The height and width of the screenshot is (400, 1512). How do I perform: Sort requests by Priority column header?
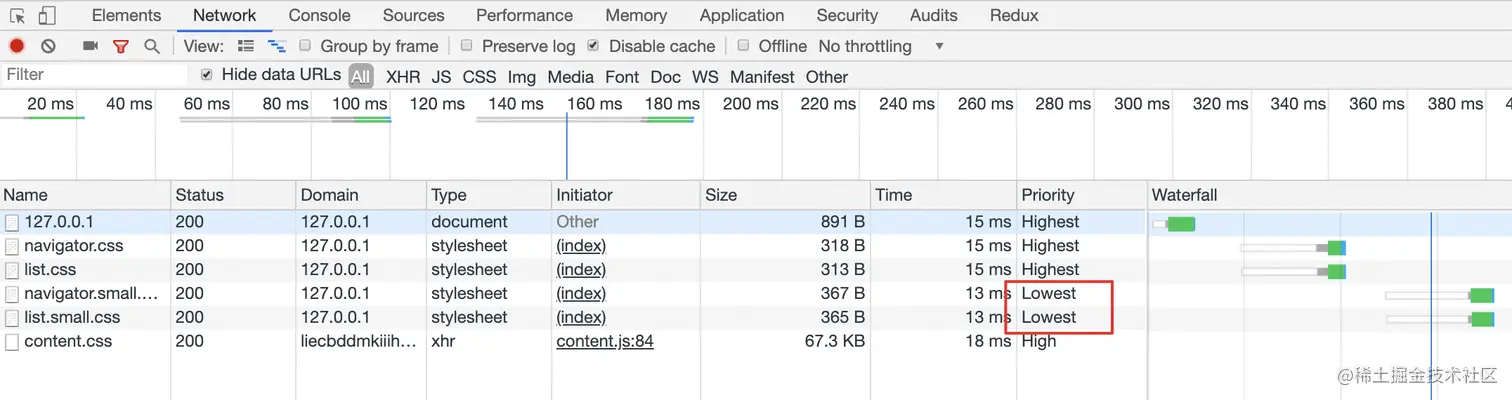1047,195
